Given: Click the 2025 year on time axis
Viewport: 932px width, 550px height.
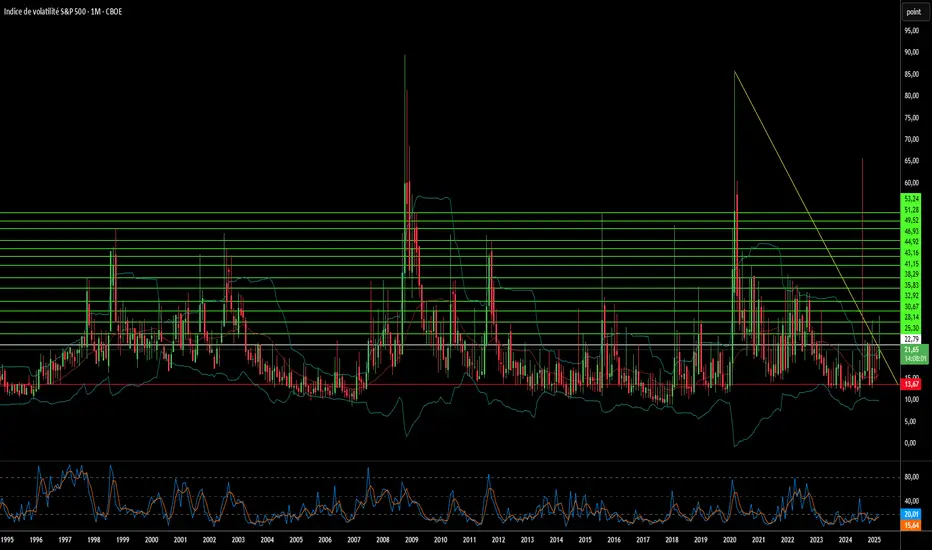Looking at the screenshot, I should 875,540.
